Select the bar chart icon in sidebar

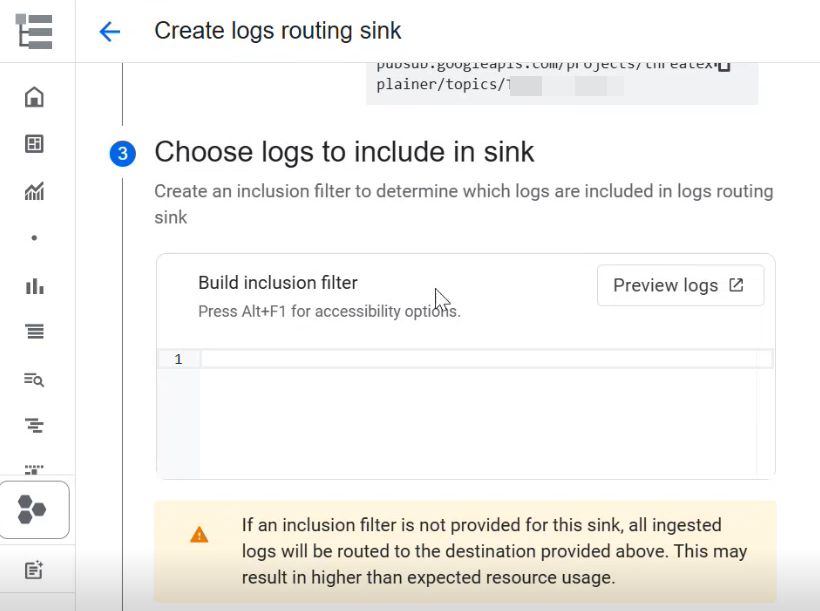tap(34, 286)
